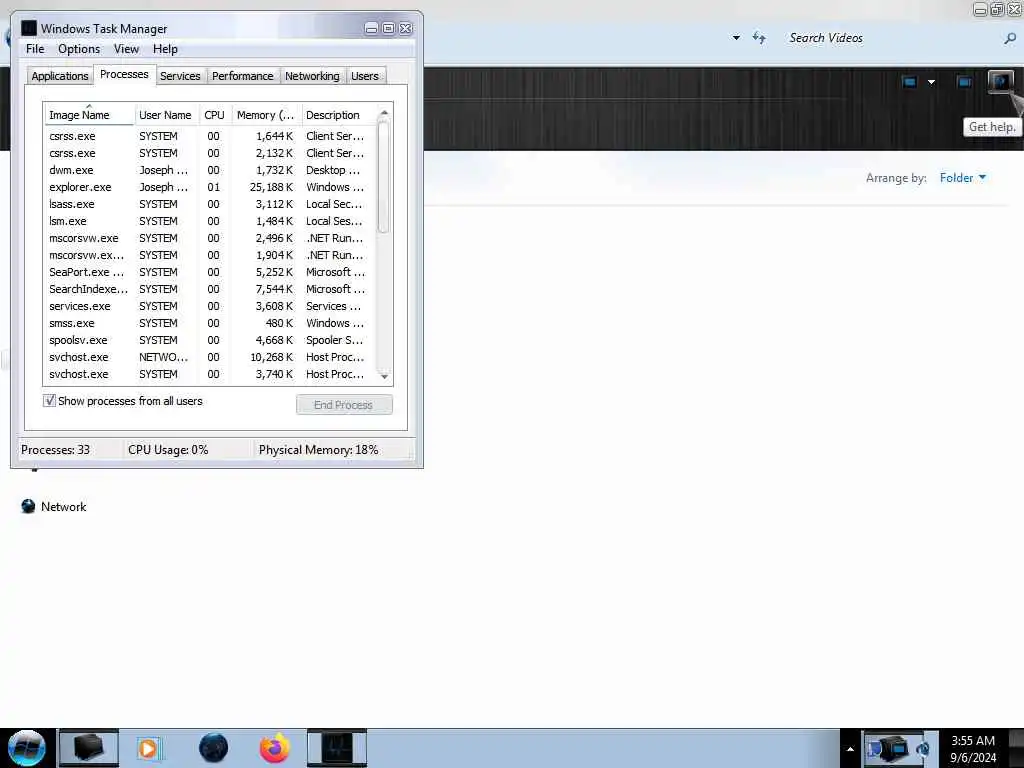This screenshot has height=768, width=1024.
Task: Switch to the Users tab
Action: click(x=364, y=76)
